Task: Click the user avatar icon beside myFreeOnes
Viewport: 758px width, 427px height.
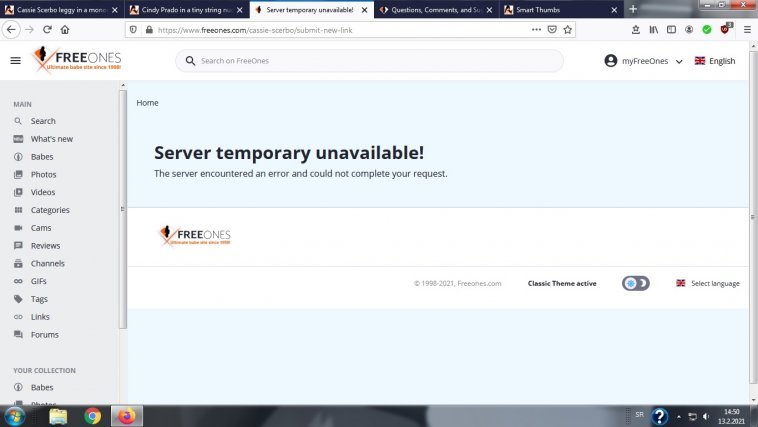Action: point(611,60)
